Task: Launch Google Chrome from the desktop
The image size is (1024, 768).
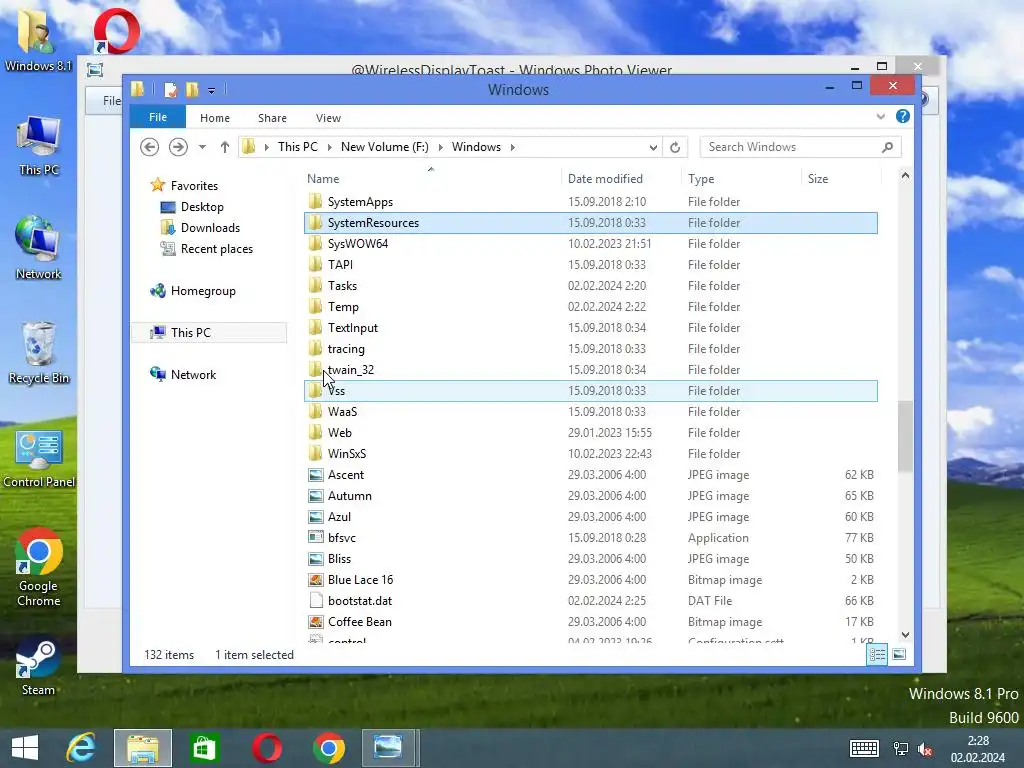Action: pos(39,567)
